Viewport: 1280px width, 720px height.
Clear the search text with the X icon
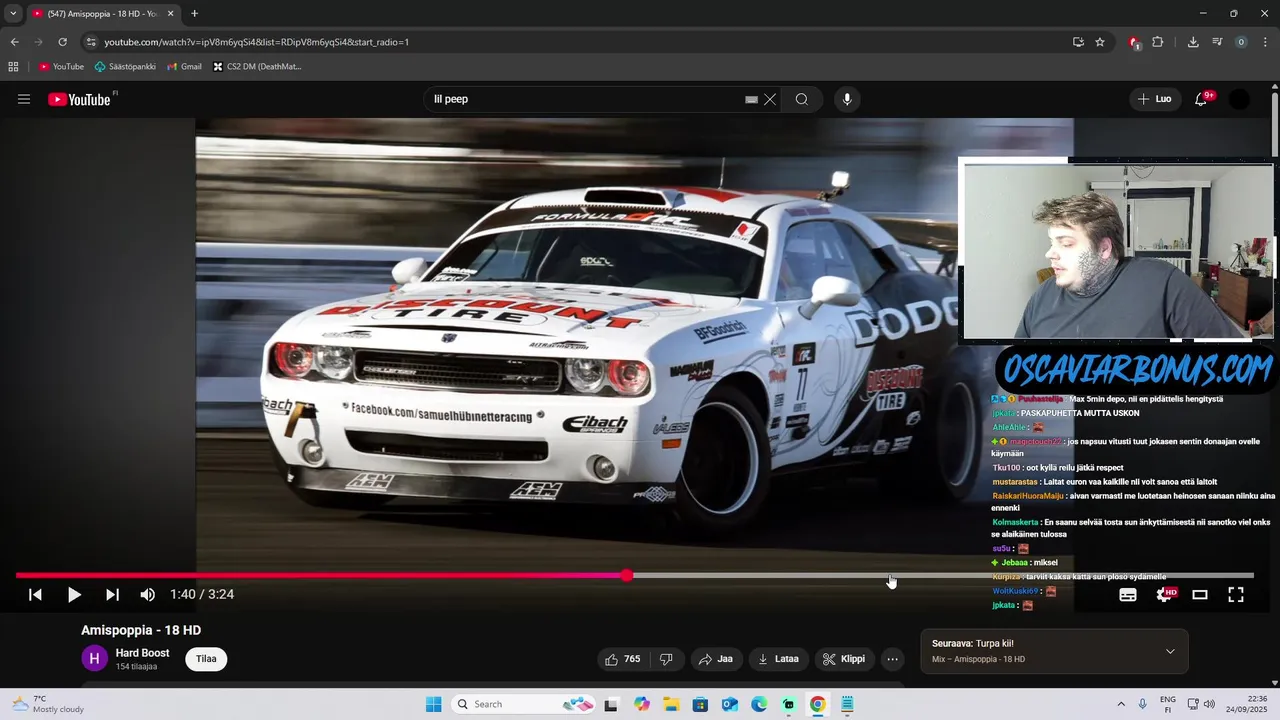(770, 99)
